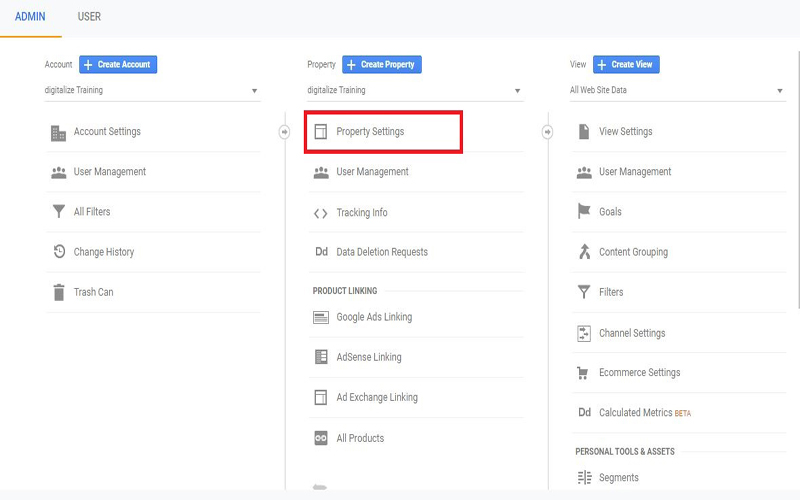Click the Goals flag icon

pyautogui.click(x=584, y=212)
